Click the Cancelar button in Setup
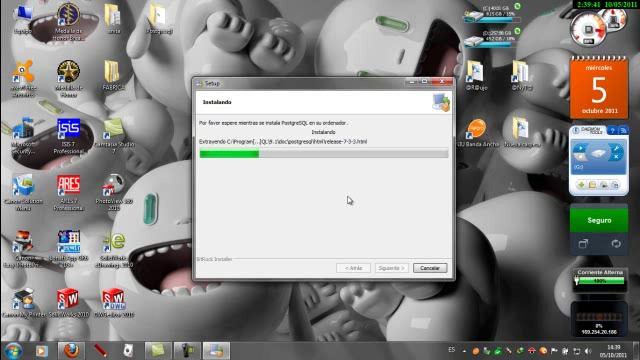 (430, 268)
